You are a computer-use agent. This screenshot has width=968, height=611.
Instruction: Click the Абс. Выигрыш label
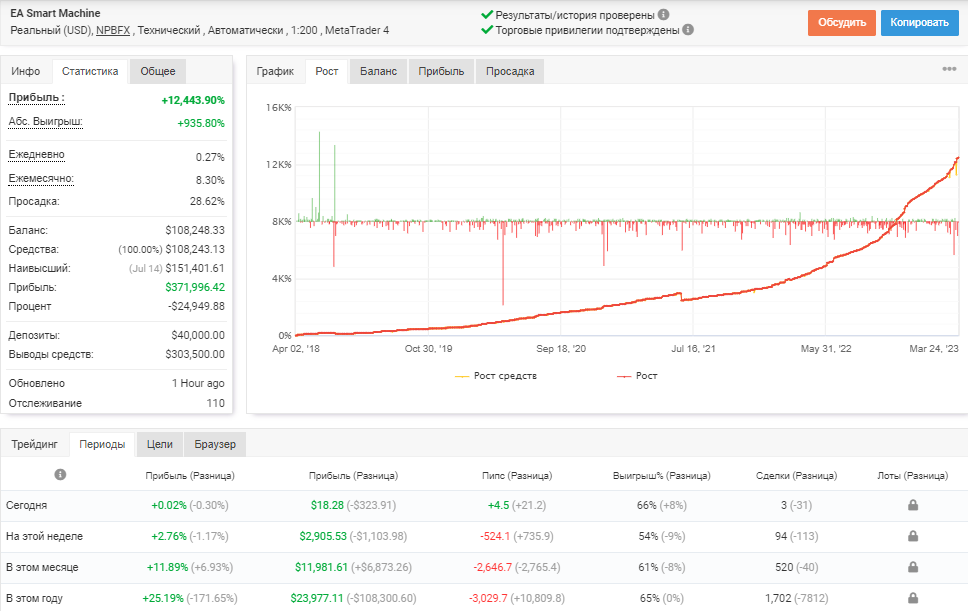(x=46, y=122)
